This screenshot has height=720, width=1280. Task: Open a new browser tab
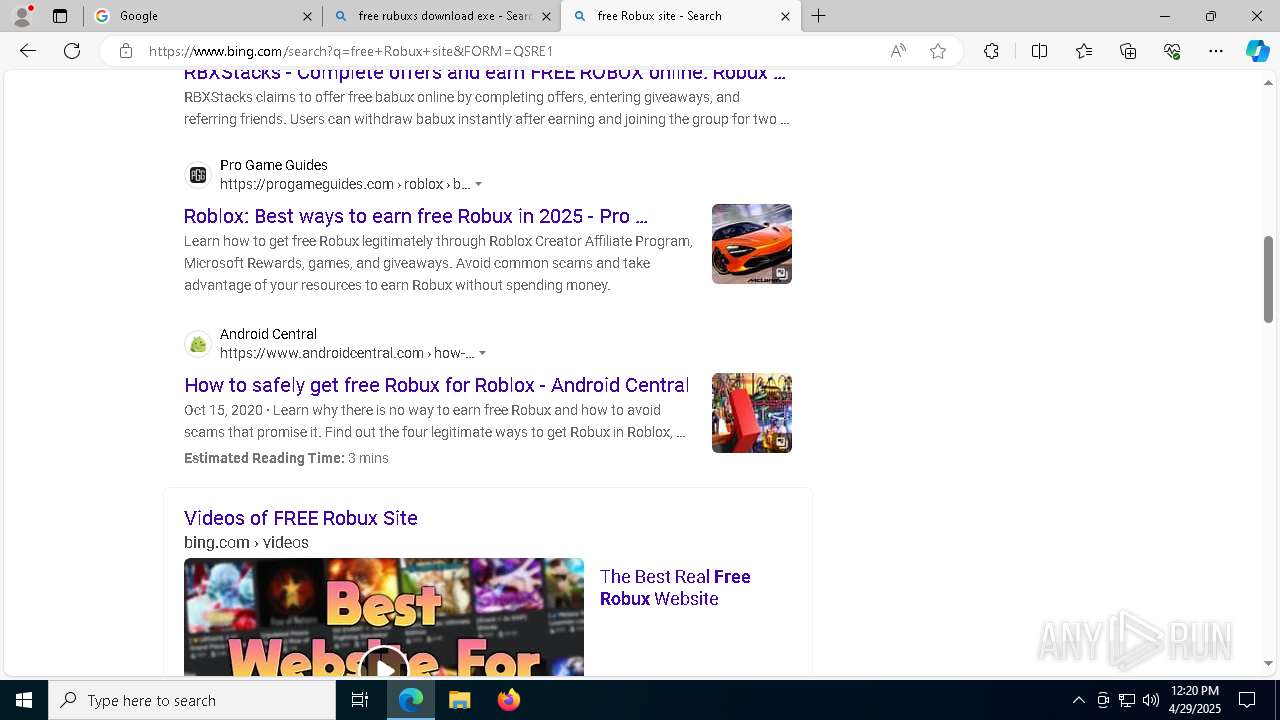(818, 16)
